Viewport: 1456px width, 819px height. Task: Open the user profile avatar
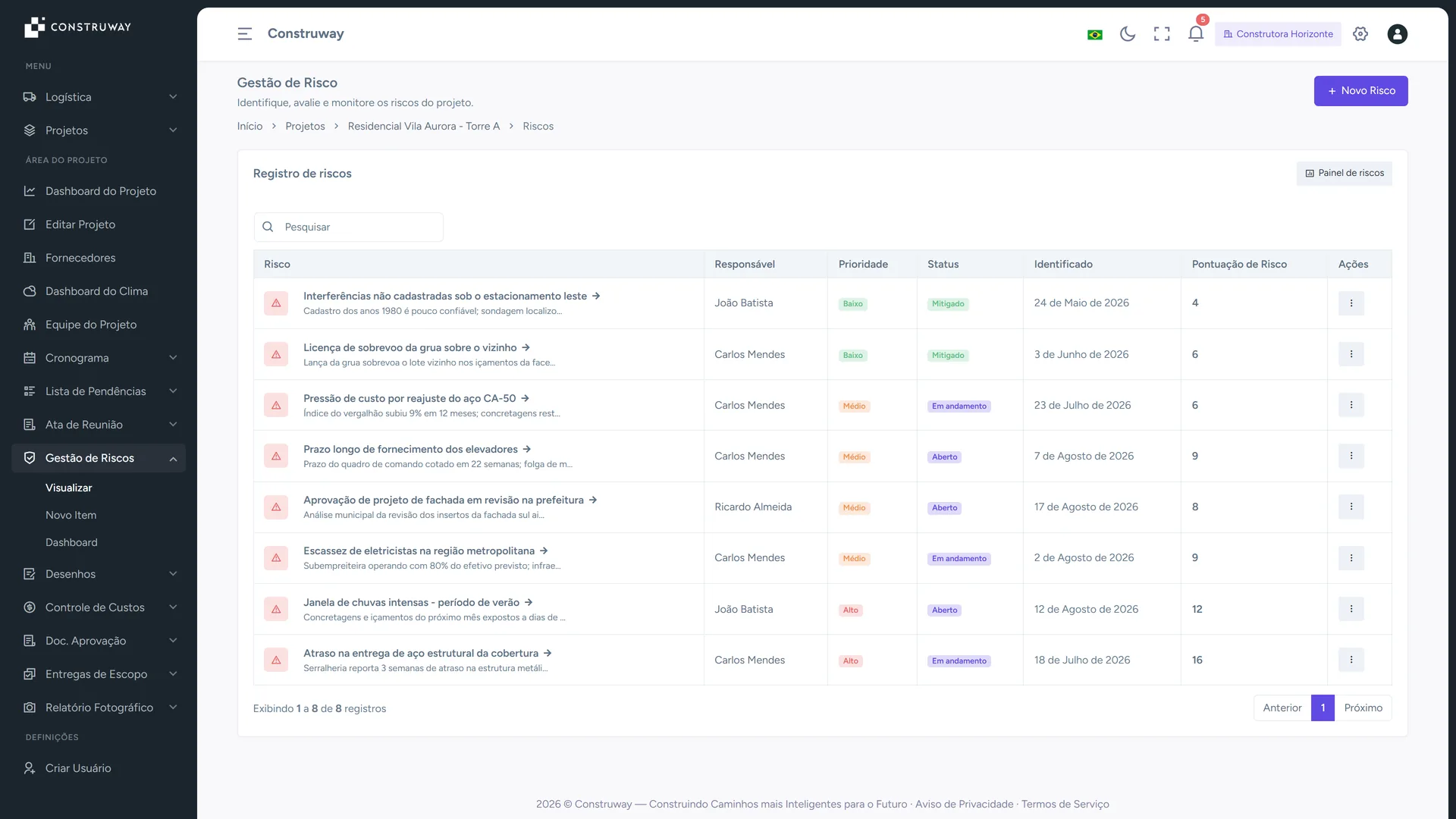[1397, 34]
